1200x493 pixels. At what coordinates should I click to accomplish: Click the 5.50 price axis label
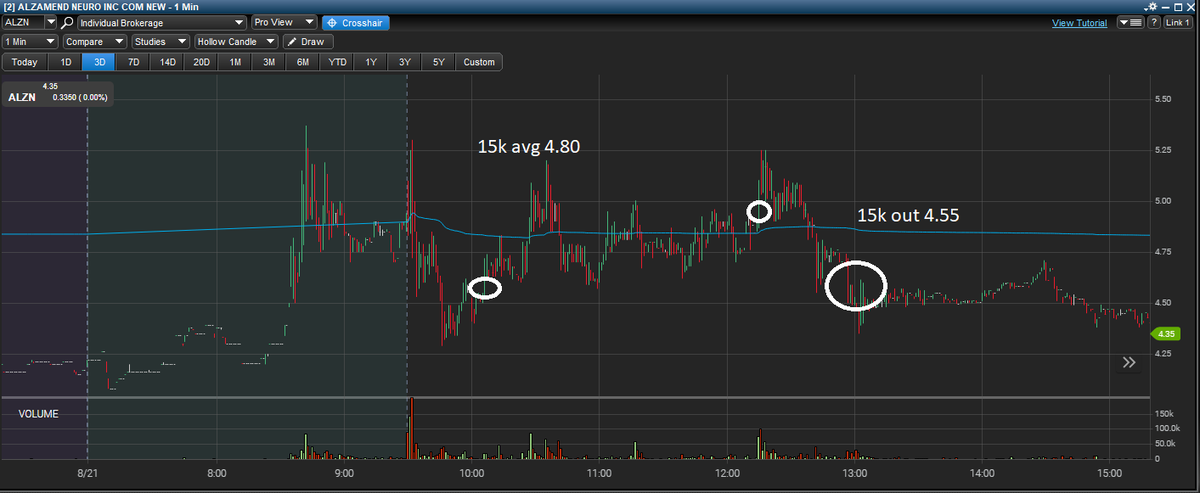pos(1163,99)
